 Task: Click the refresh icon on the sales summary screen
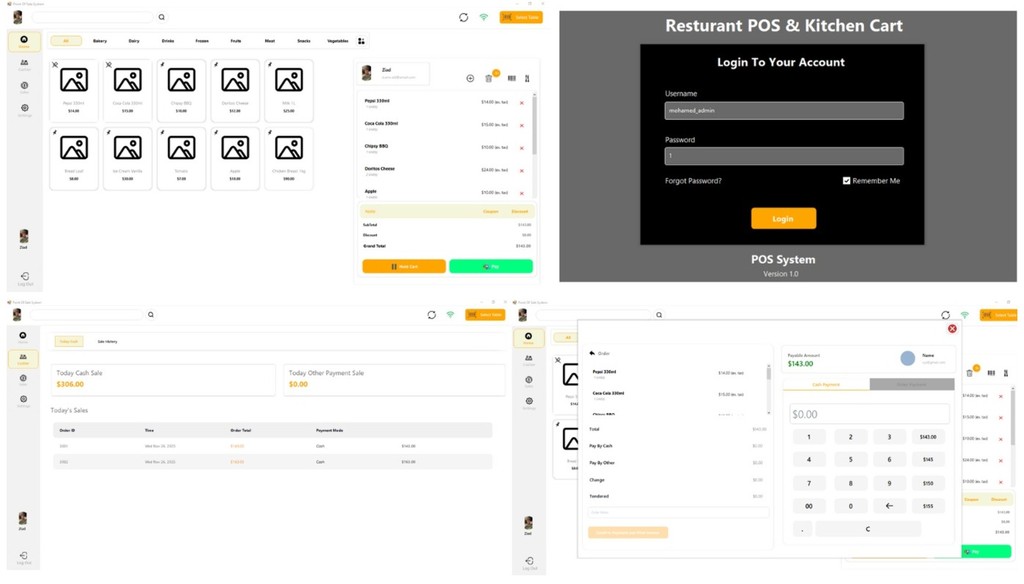[432, 315]
